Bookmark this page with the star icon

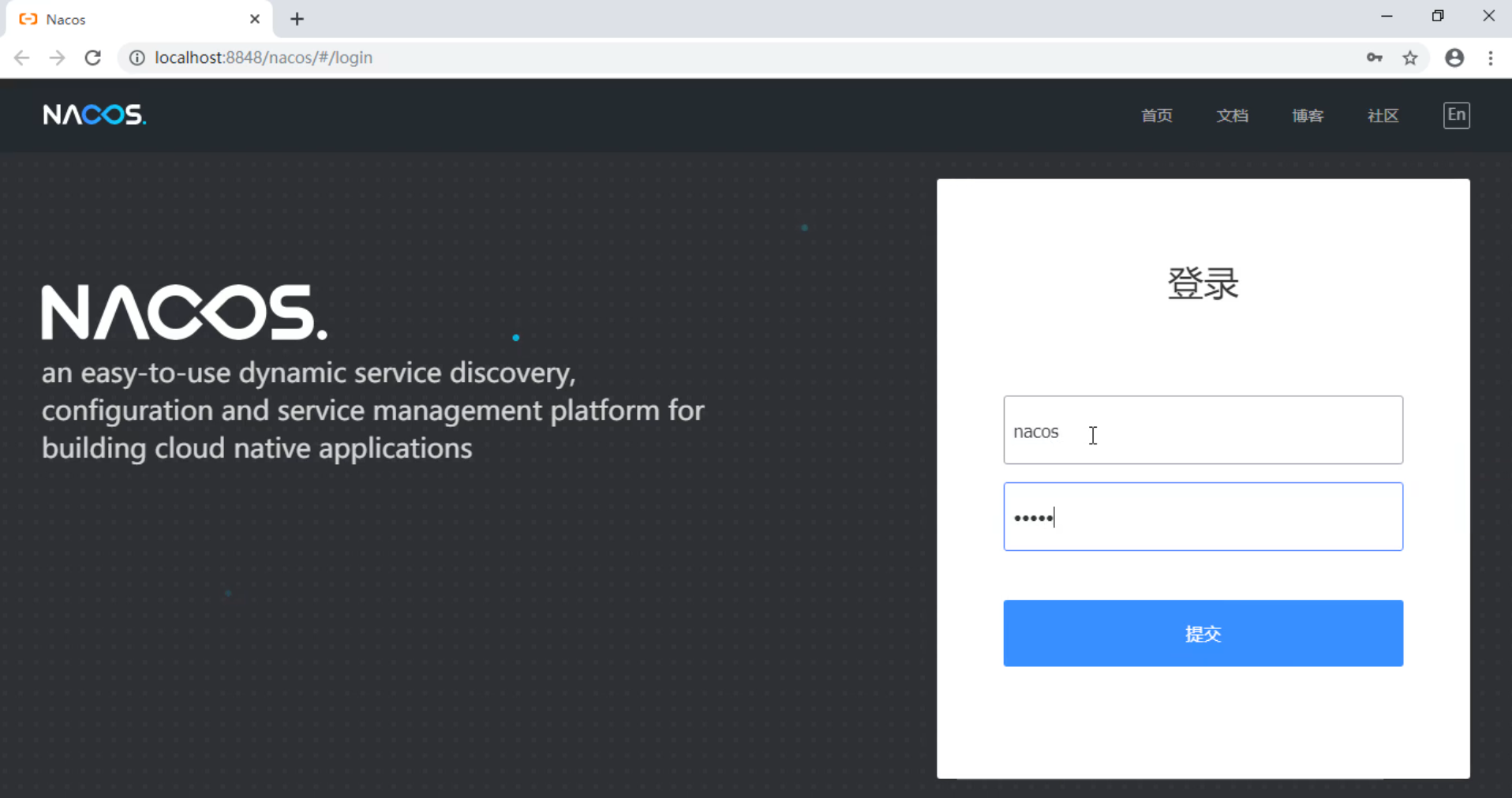coord(1410,58)
